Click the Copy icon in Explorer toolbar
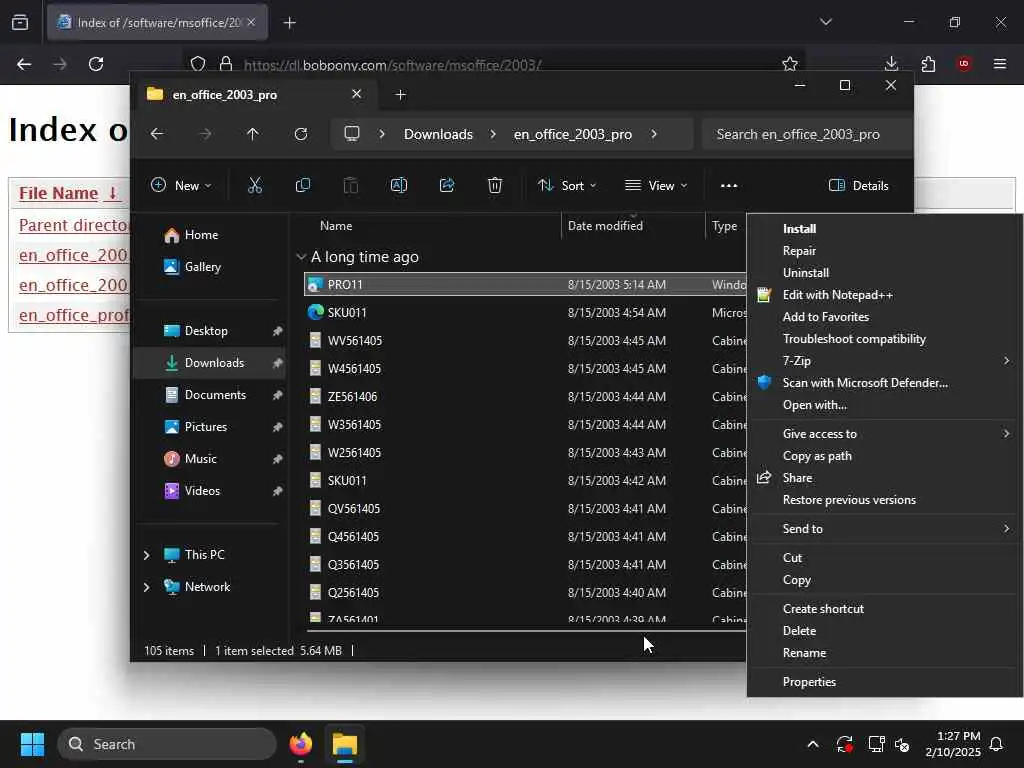The image size is (1024, 768). click(x=302, y=185)
